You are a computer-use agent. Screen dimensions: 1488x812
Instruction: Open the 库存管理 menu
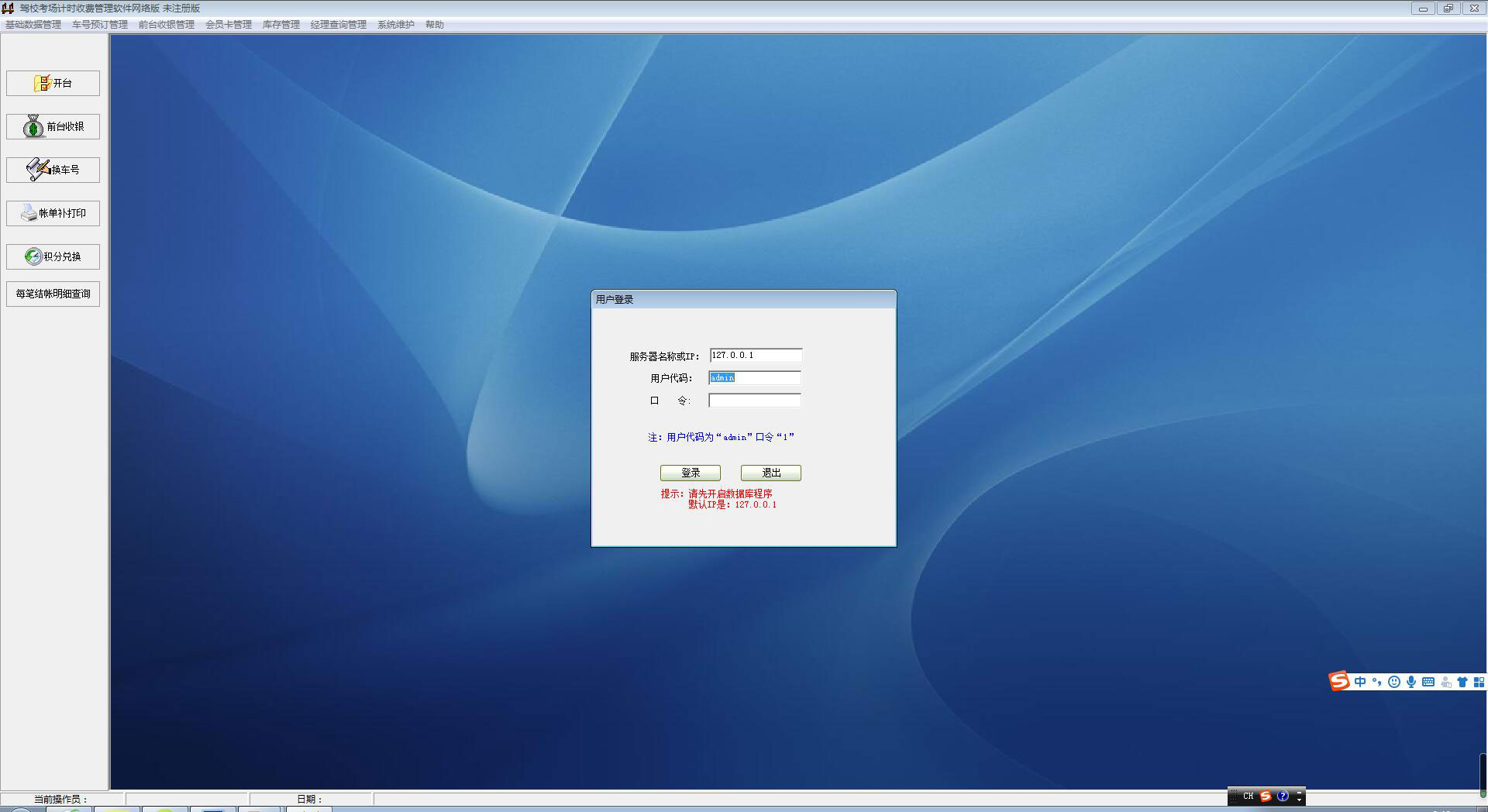(x=281, y=25)
